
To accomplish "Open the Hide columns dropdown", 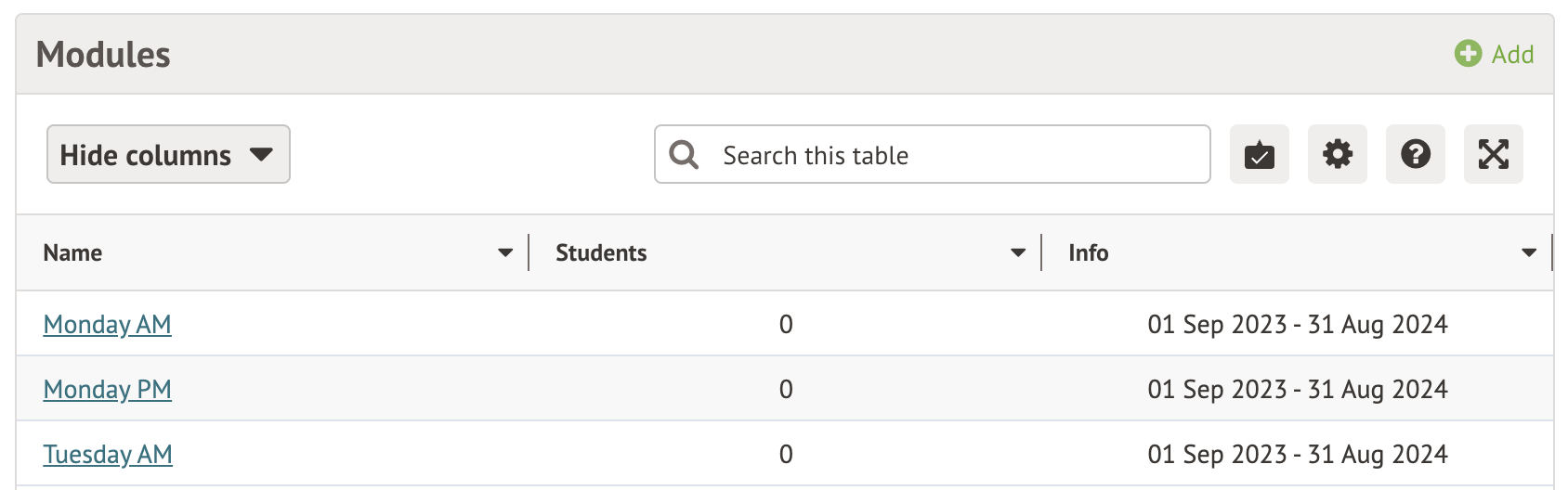I will [168, 155].
